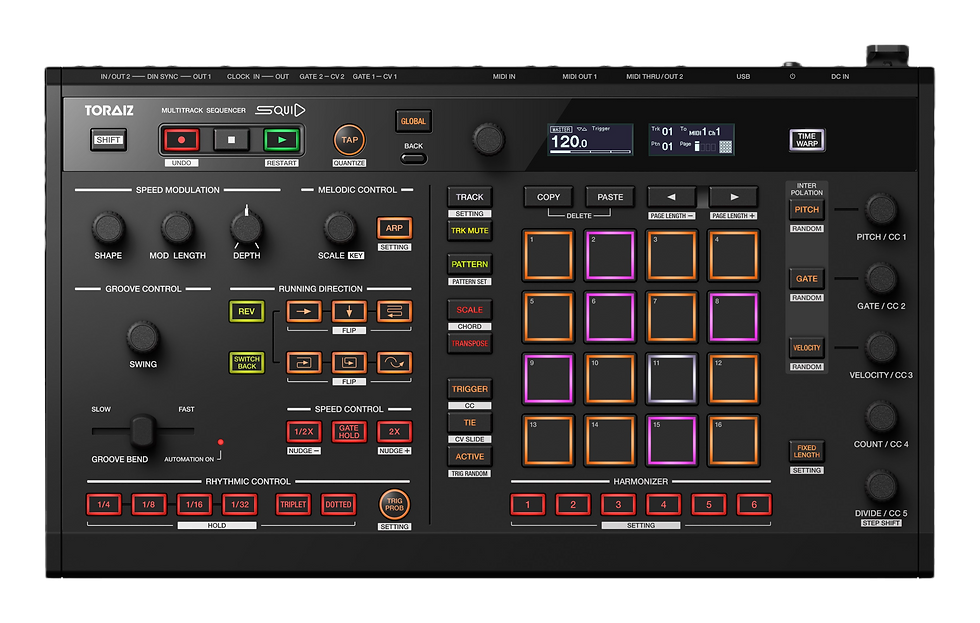
Task: Select forward running direction arrow
Action: coord(304,311)
